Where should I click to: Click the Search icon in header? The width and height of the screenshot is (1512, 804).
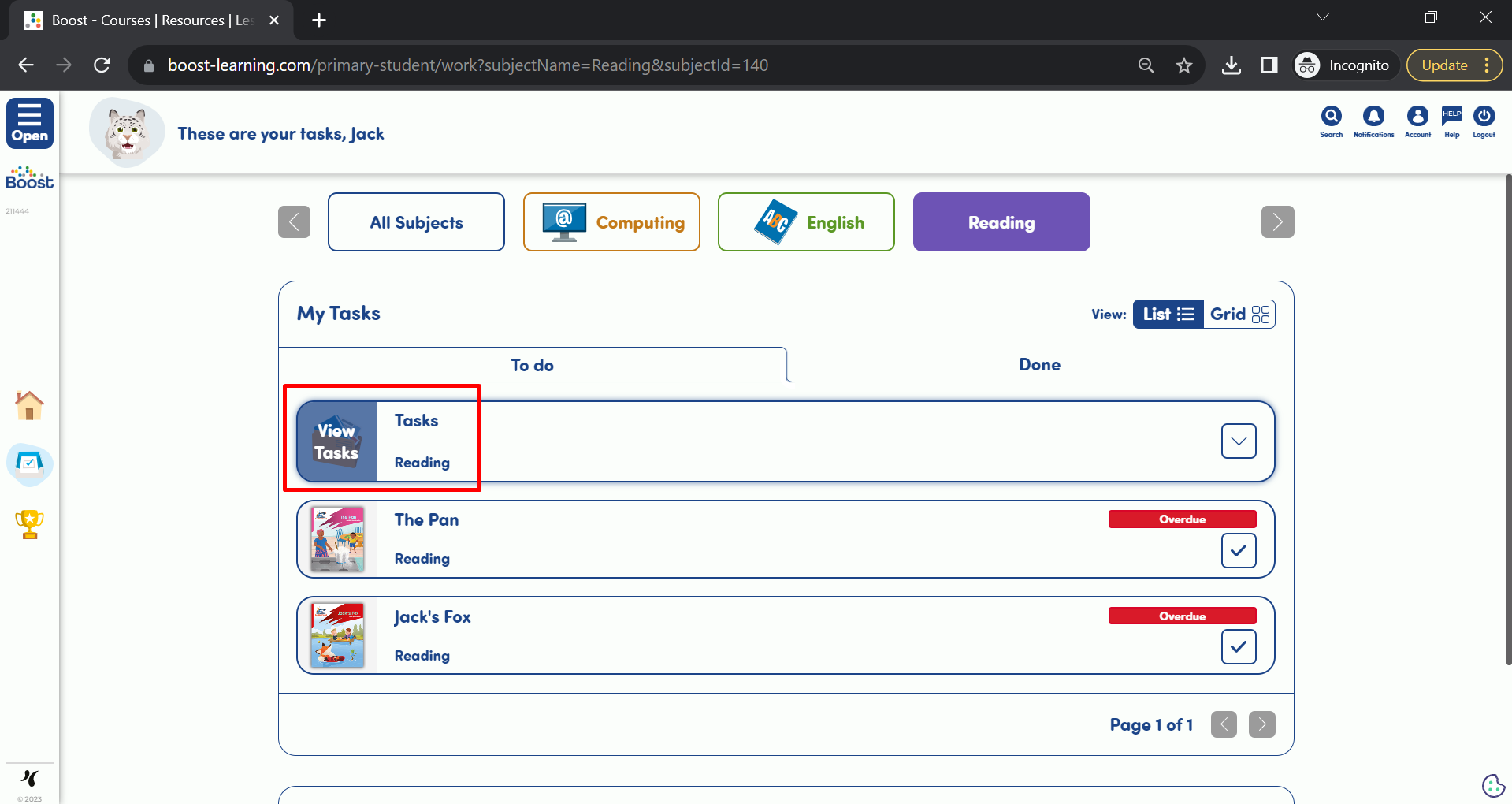click(x=1331, y=118)
